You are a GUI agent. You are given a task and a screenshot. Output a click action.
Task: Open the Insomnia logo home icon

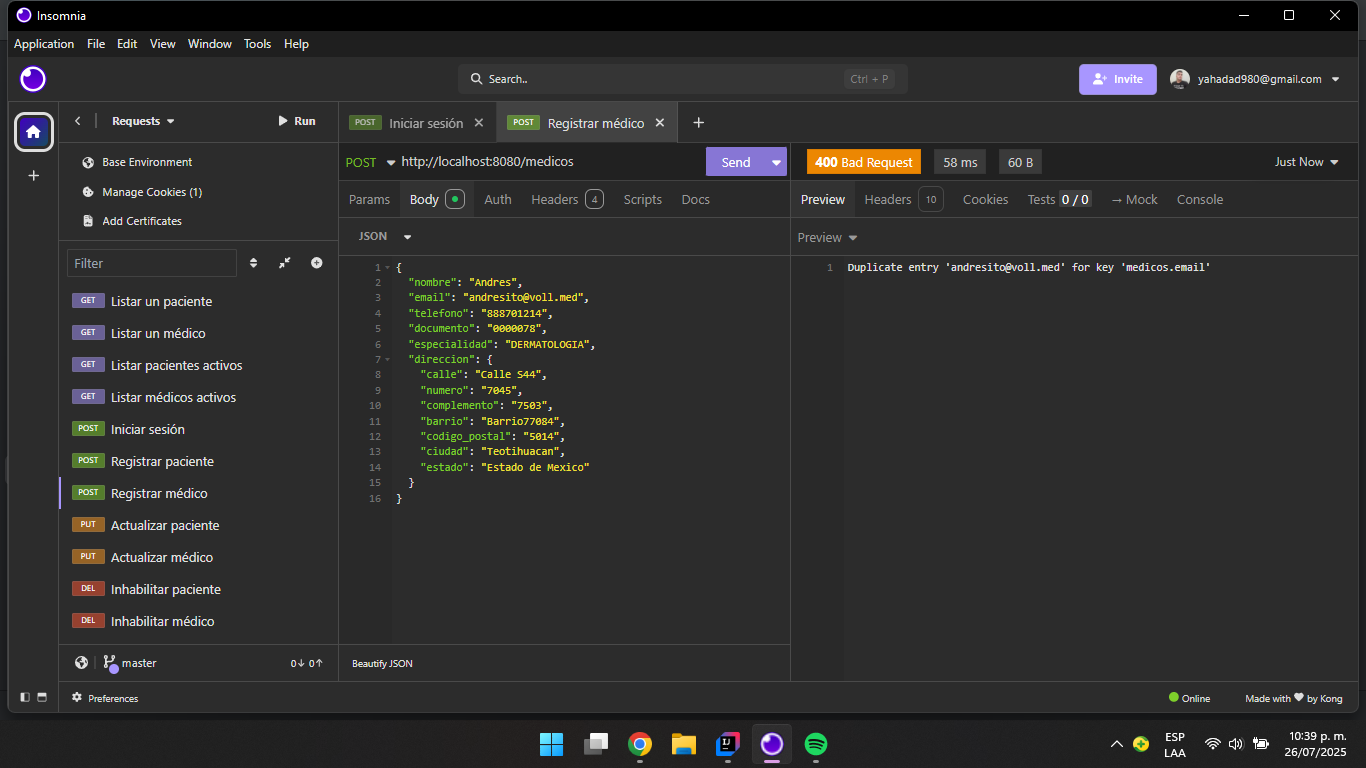pyautogui.click(x=33, y=79)
